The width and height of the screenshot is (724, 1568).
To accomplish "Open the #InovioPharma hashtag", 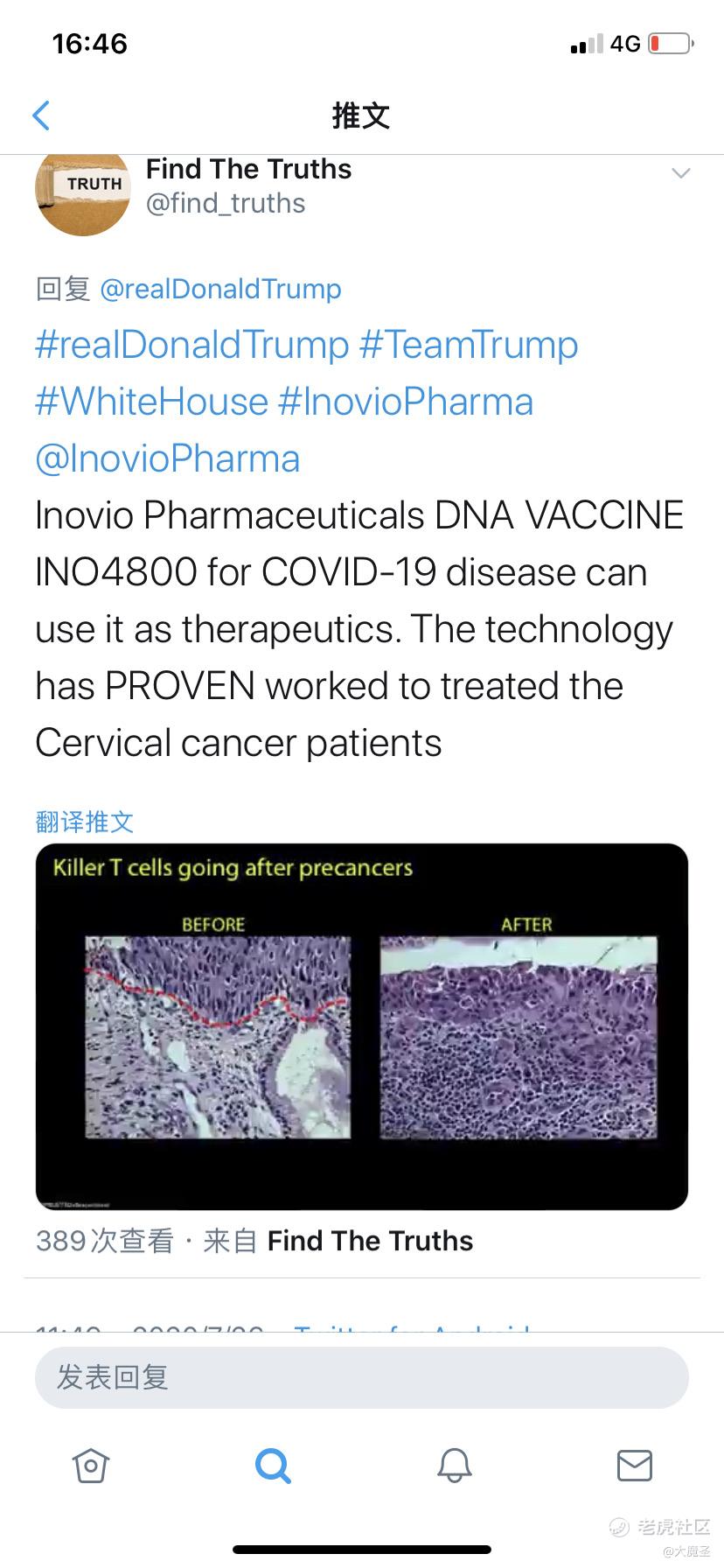I will click(x=406, y=402).
